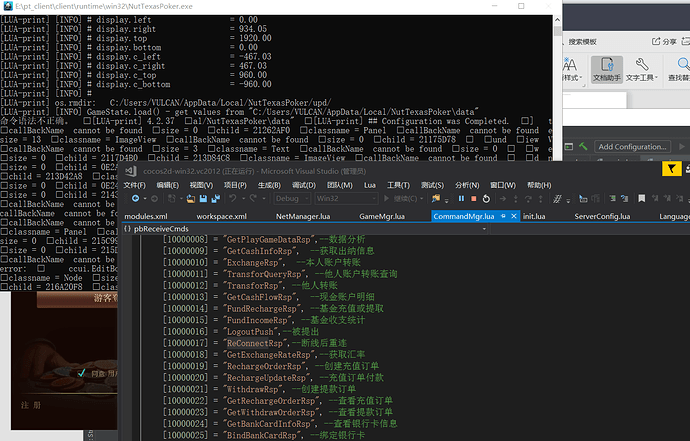Pause debugging with Break All icon

coord(461,198)
